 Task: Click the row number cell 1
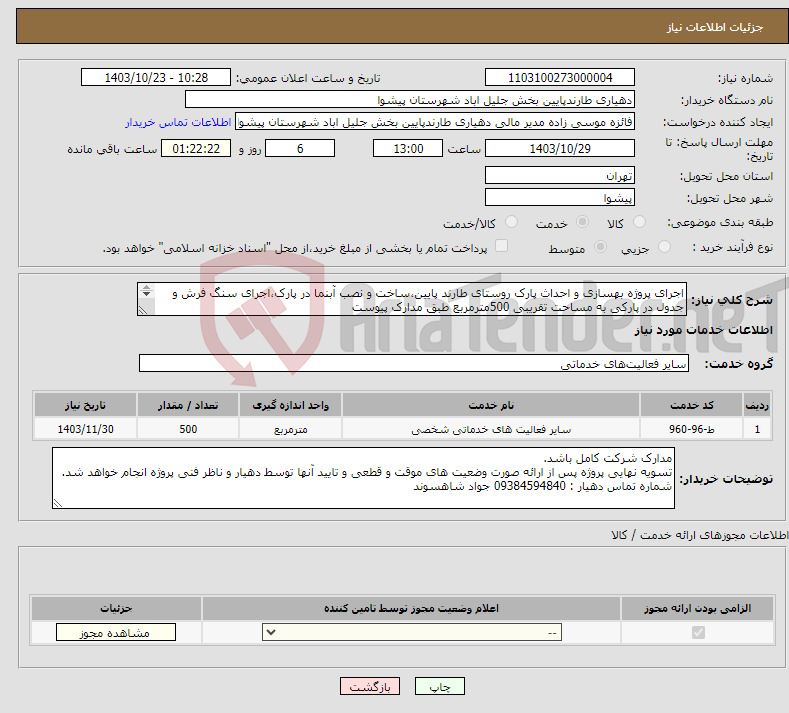coord(757,429)
